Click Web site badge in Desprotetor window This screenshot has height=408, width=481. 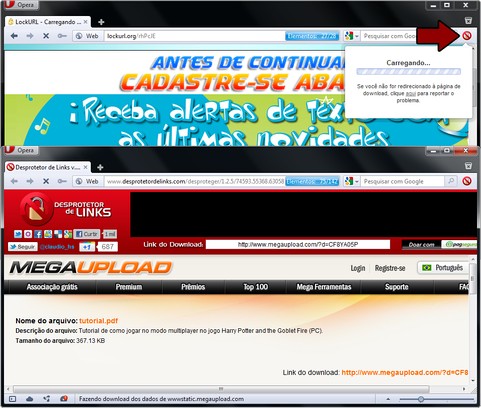click(x=87, y=181)
